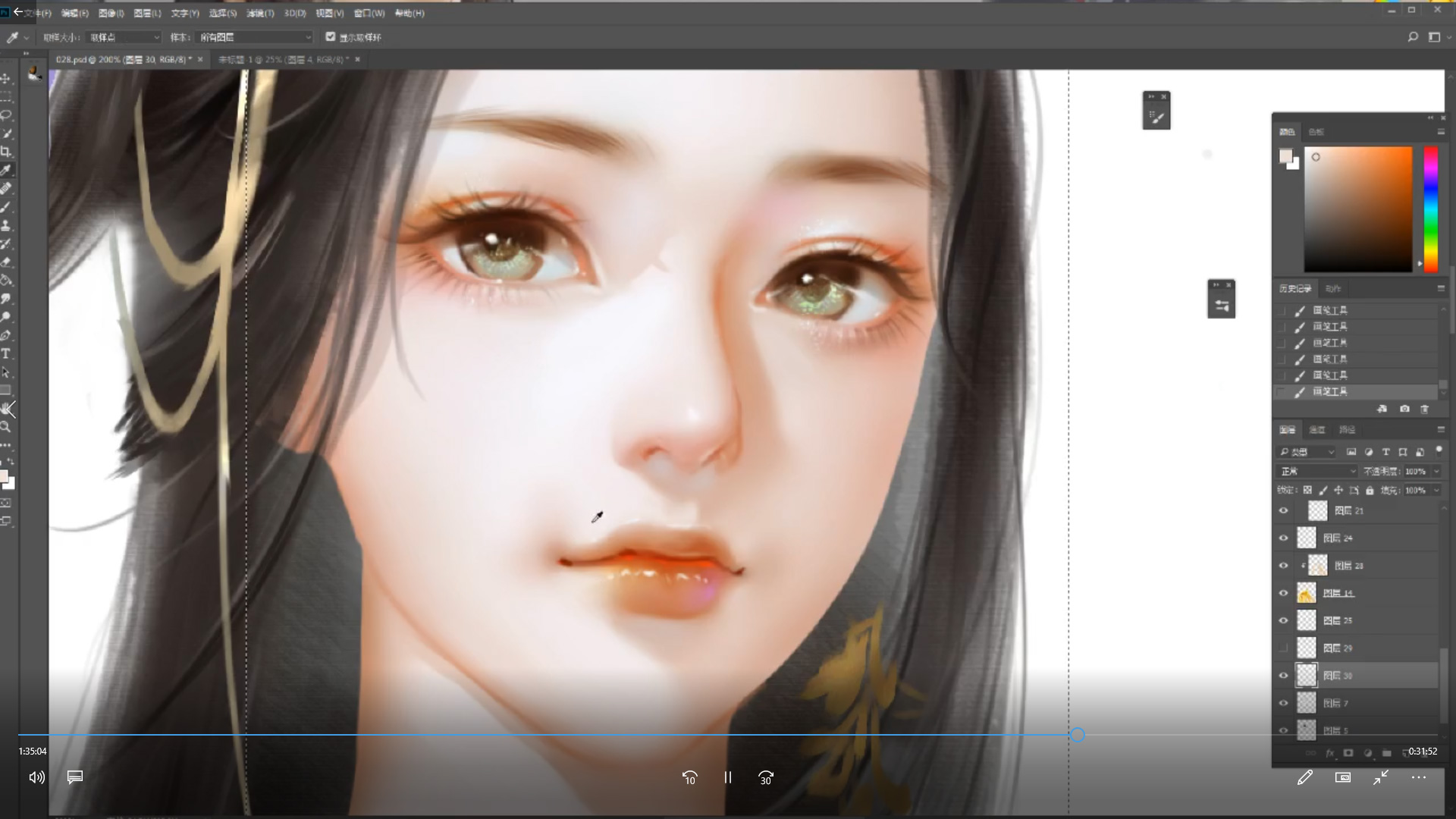Lock transparent pixels icon in Layers
The height and width of the screenshot is (819, 1456).
(1307, 490)
